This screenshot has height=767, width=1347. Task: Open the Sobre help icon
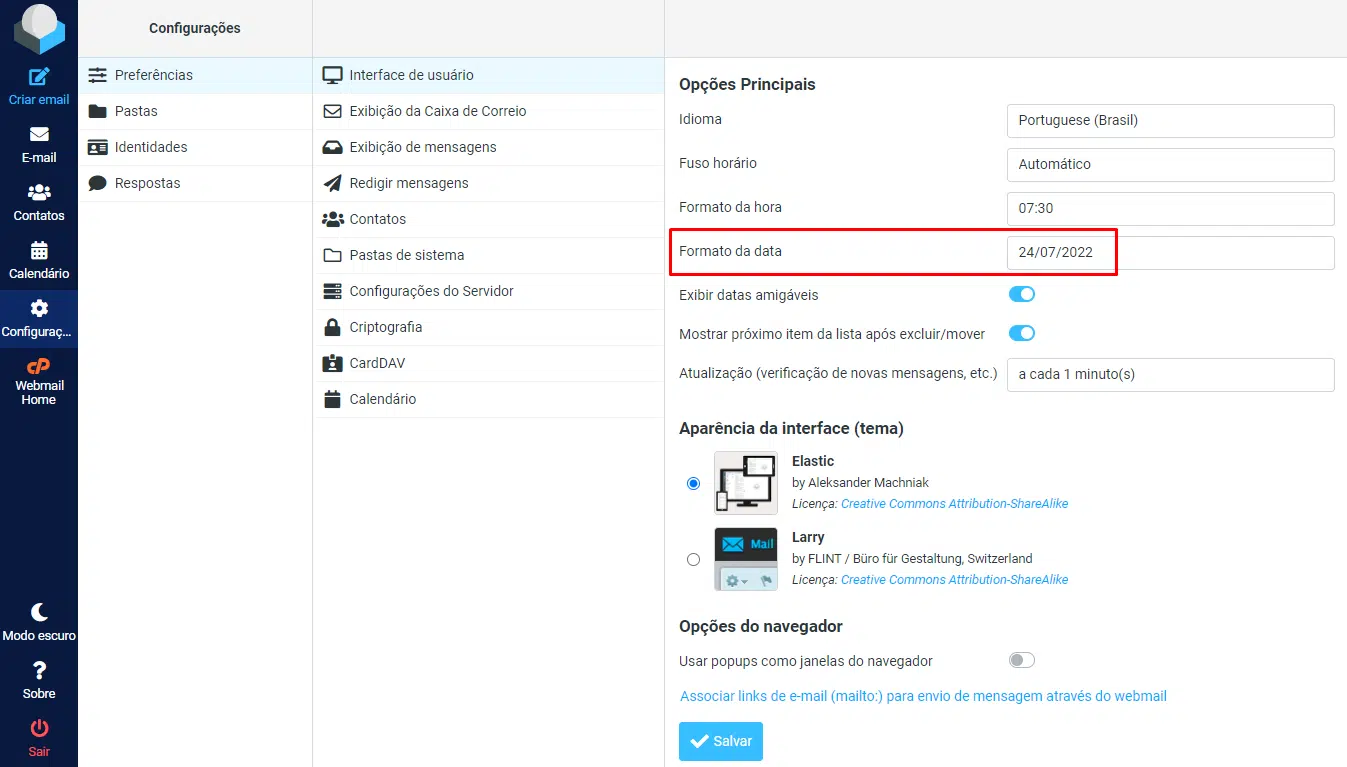[x=39, y=679]
